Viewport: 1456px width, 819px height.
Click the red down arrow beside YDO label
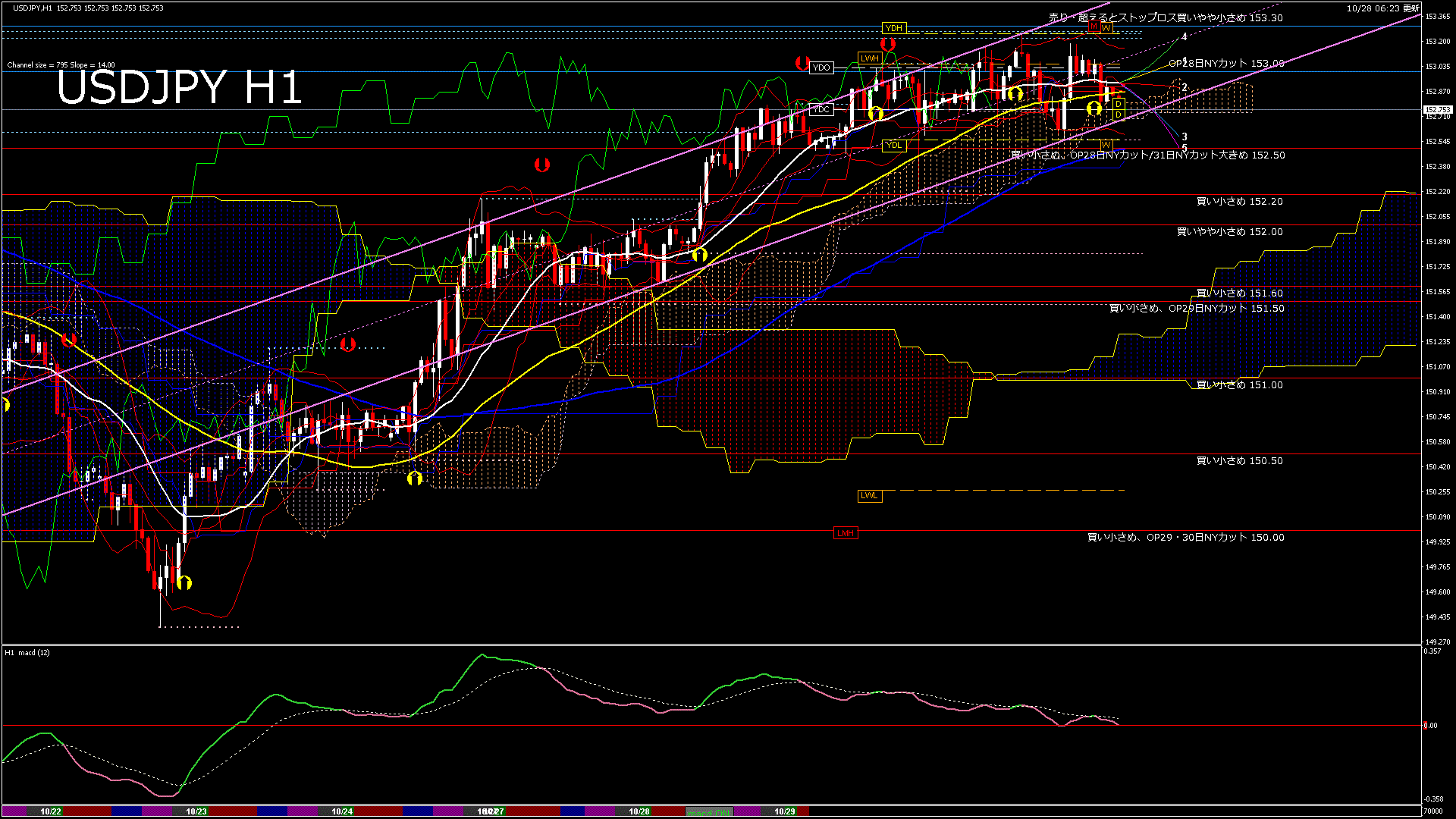pos(802,64)
